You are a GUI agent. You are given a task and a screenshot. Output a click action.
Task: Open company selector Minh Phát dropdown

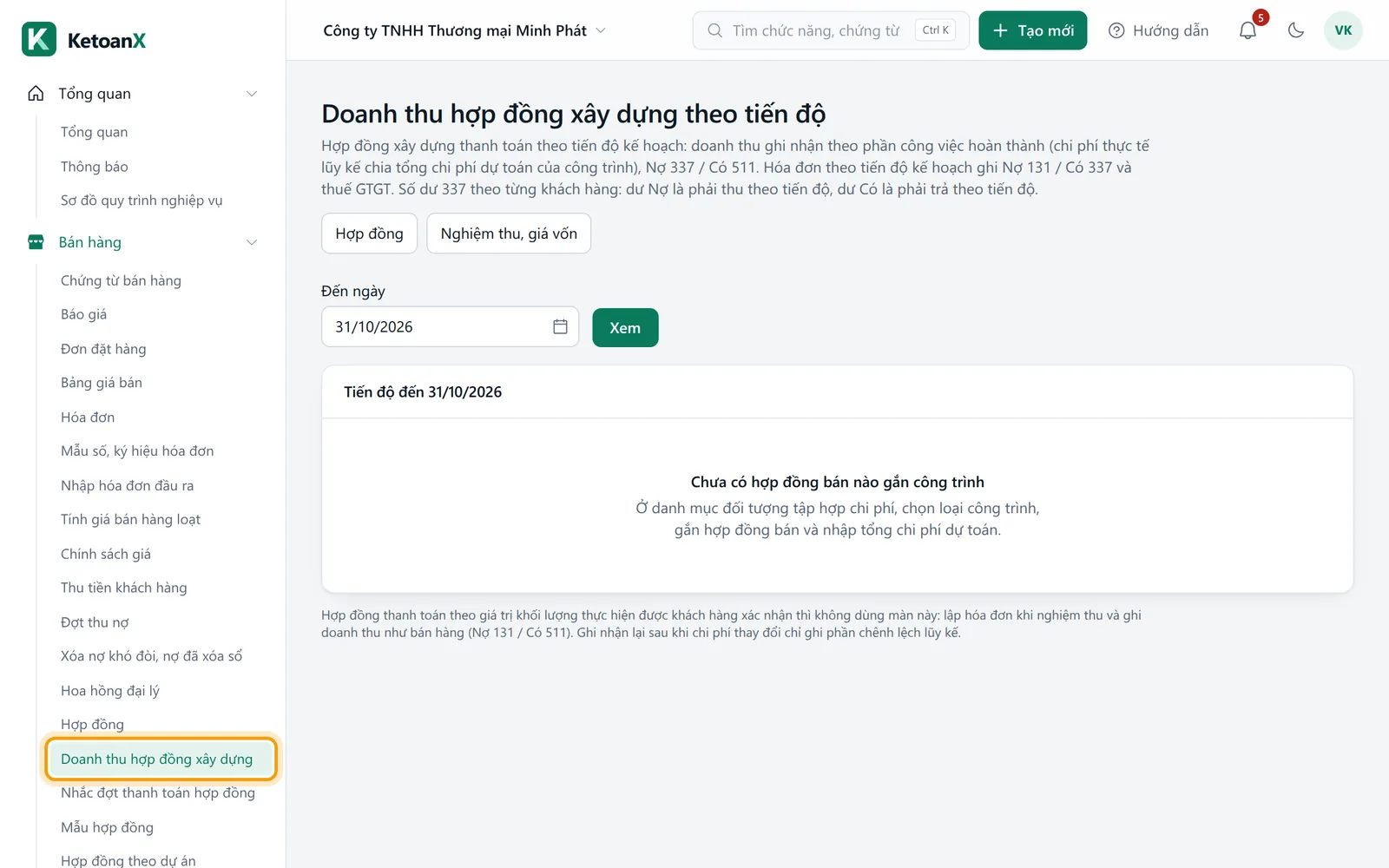(464, 30)
